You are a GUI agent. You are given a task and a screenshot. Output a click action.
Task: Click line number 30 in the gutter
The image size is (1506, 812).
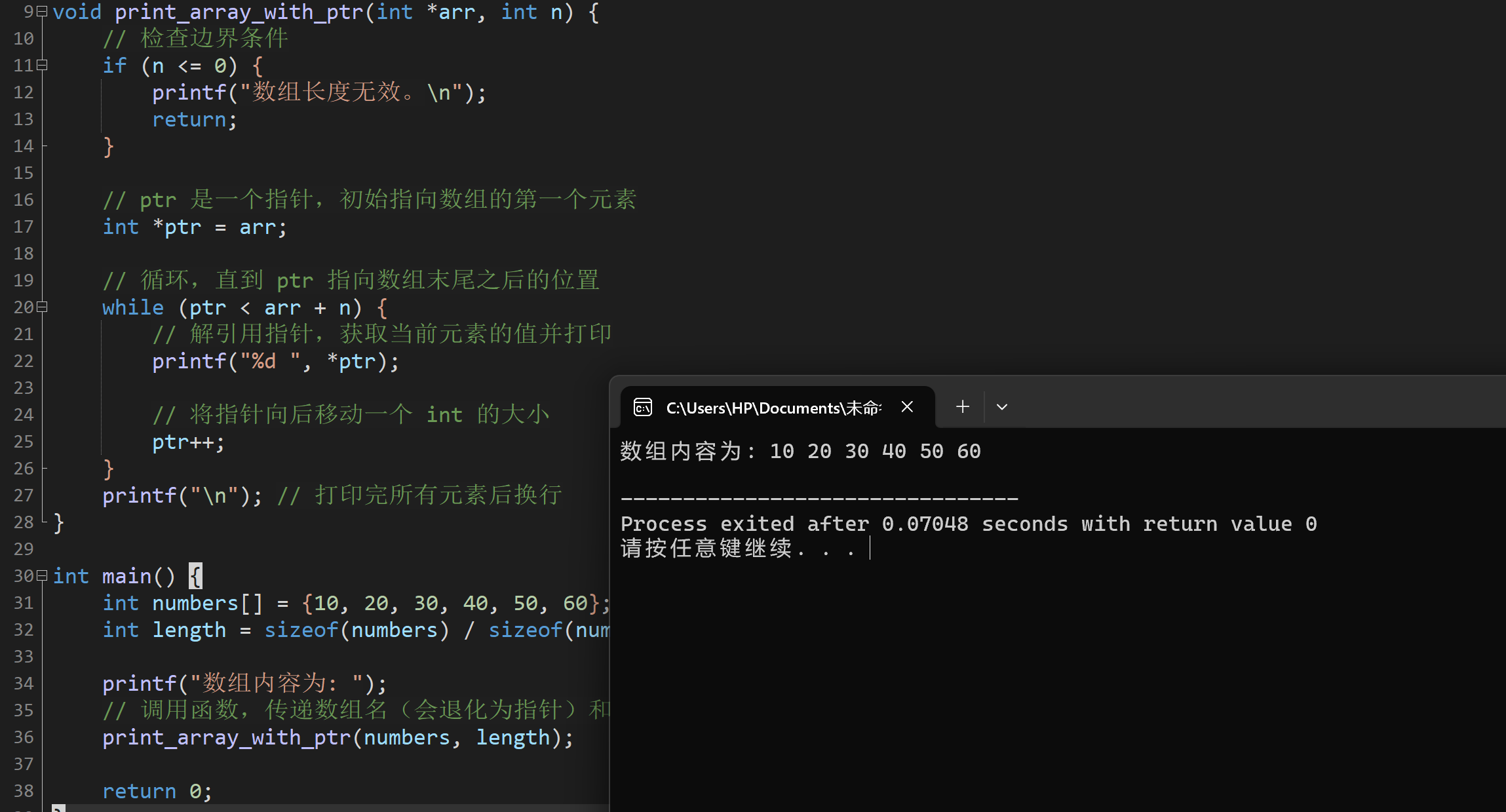coord(24,575)
